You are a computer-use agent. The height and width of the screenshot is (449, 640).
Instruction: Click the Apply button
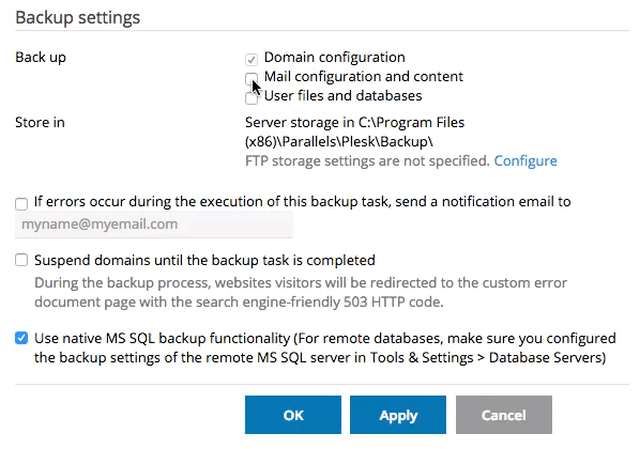398,415
